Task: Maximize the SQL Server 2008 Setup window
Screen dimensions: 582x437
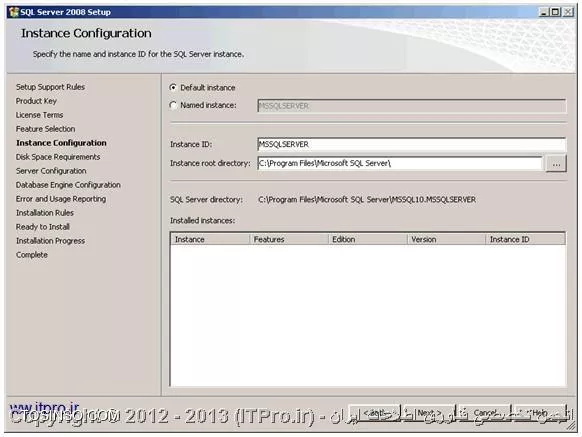Action: pos(555,12)
